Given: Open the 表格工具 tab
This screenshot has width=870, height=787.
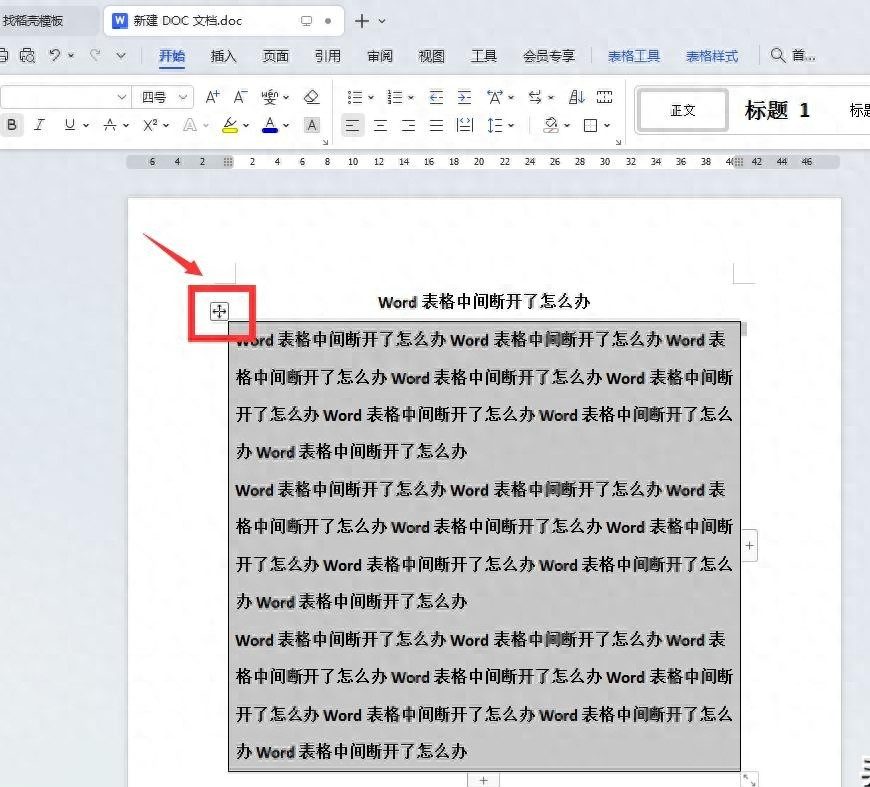Looking at the screenshot, I should click(634, 56).
